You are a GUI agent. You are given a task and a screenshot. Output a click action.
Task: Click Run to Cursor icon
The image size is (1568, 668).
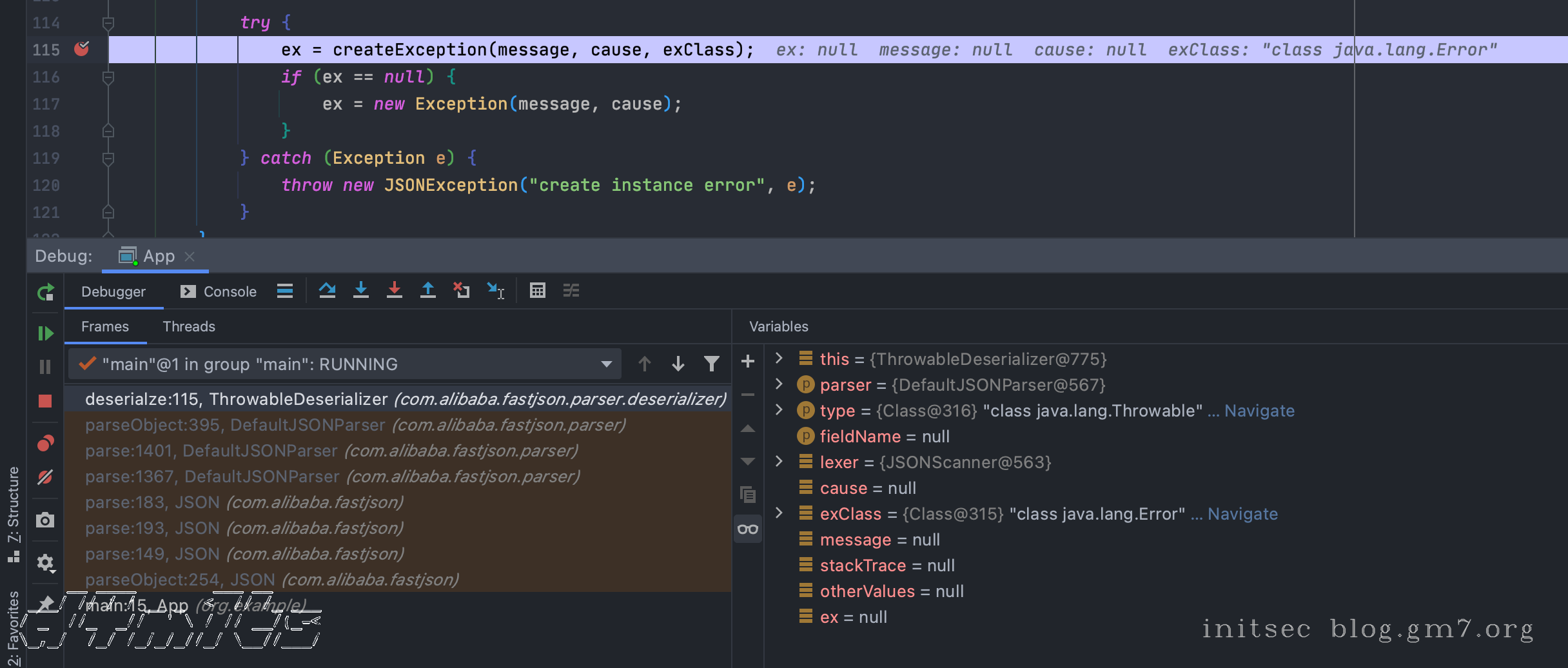[495, 291]
